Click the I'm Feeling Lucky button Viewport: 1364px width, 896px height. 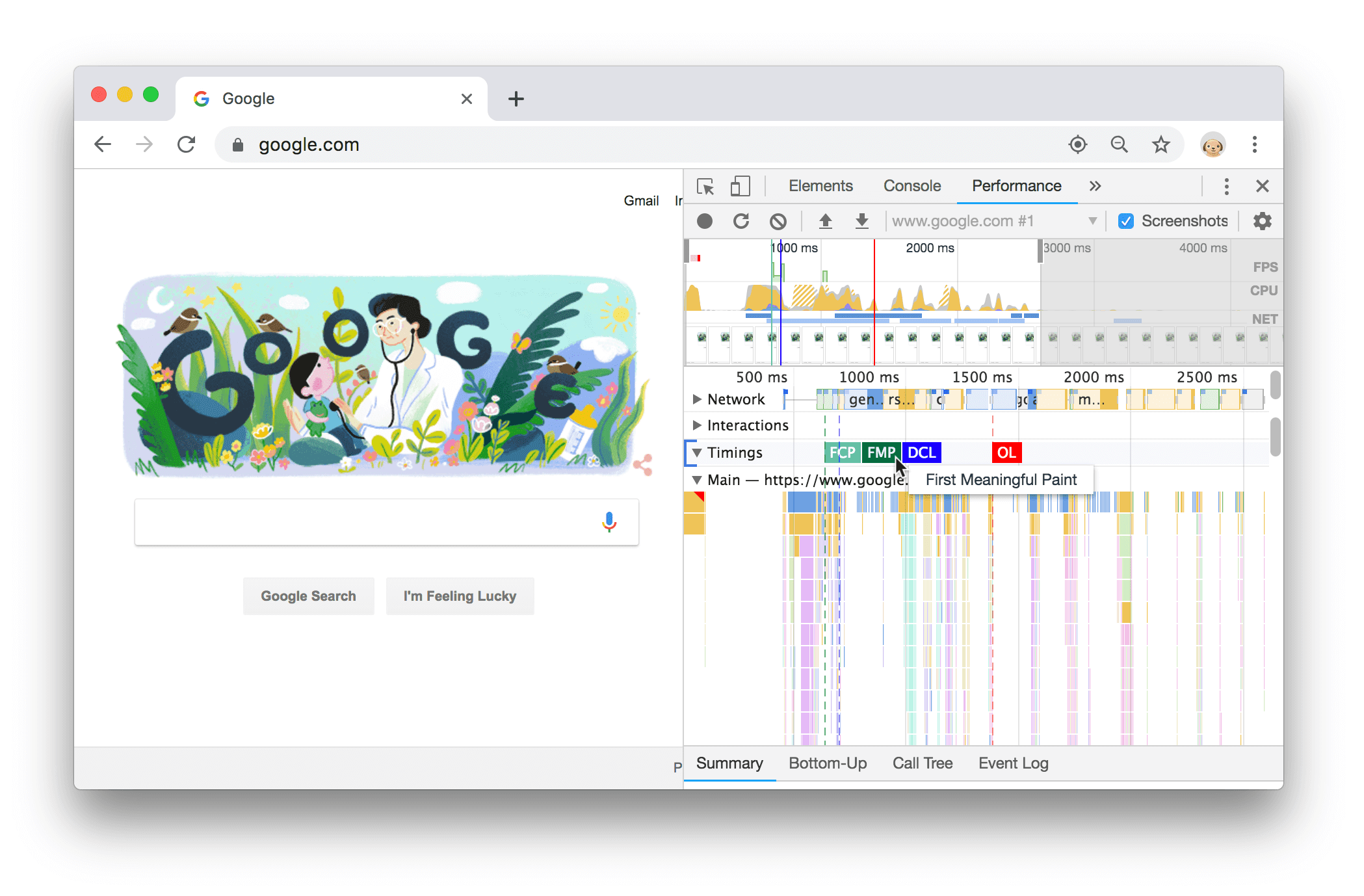point(459,596)
